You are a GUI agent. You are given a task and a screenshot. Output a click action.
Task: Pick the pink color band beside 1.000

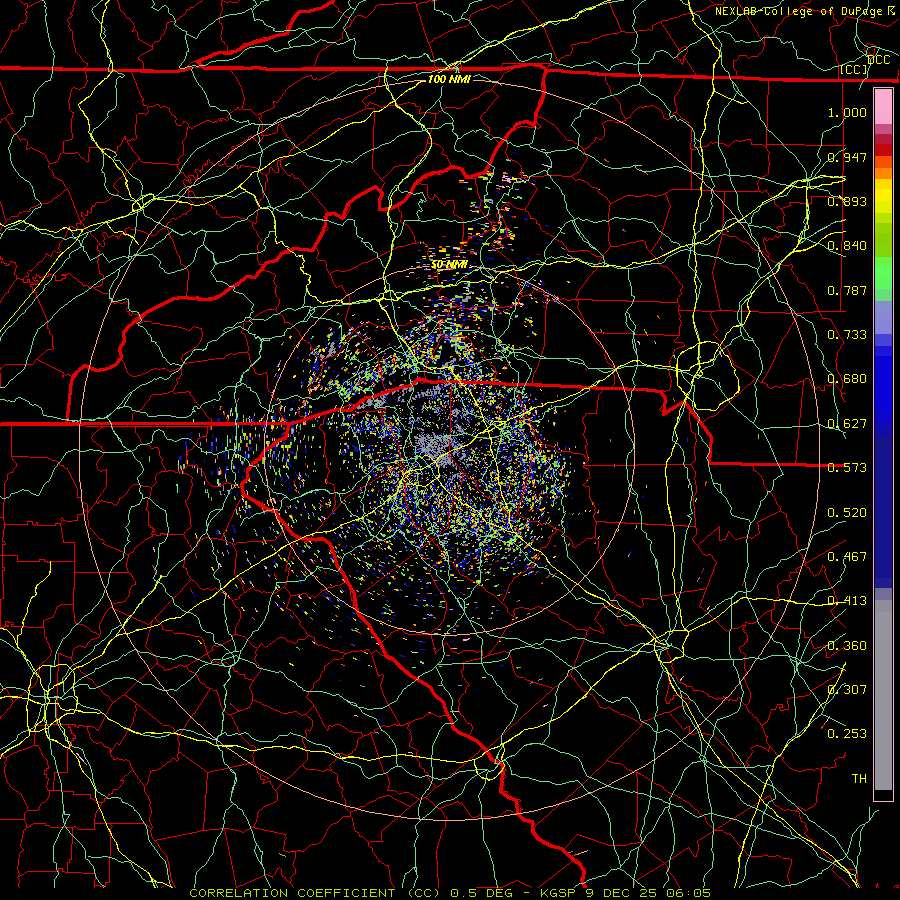coord(883,107)
